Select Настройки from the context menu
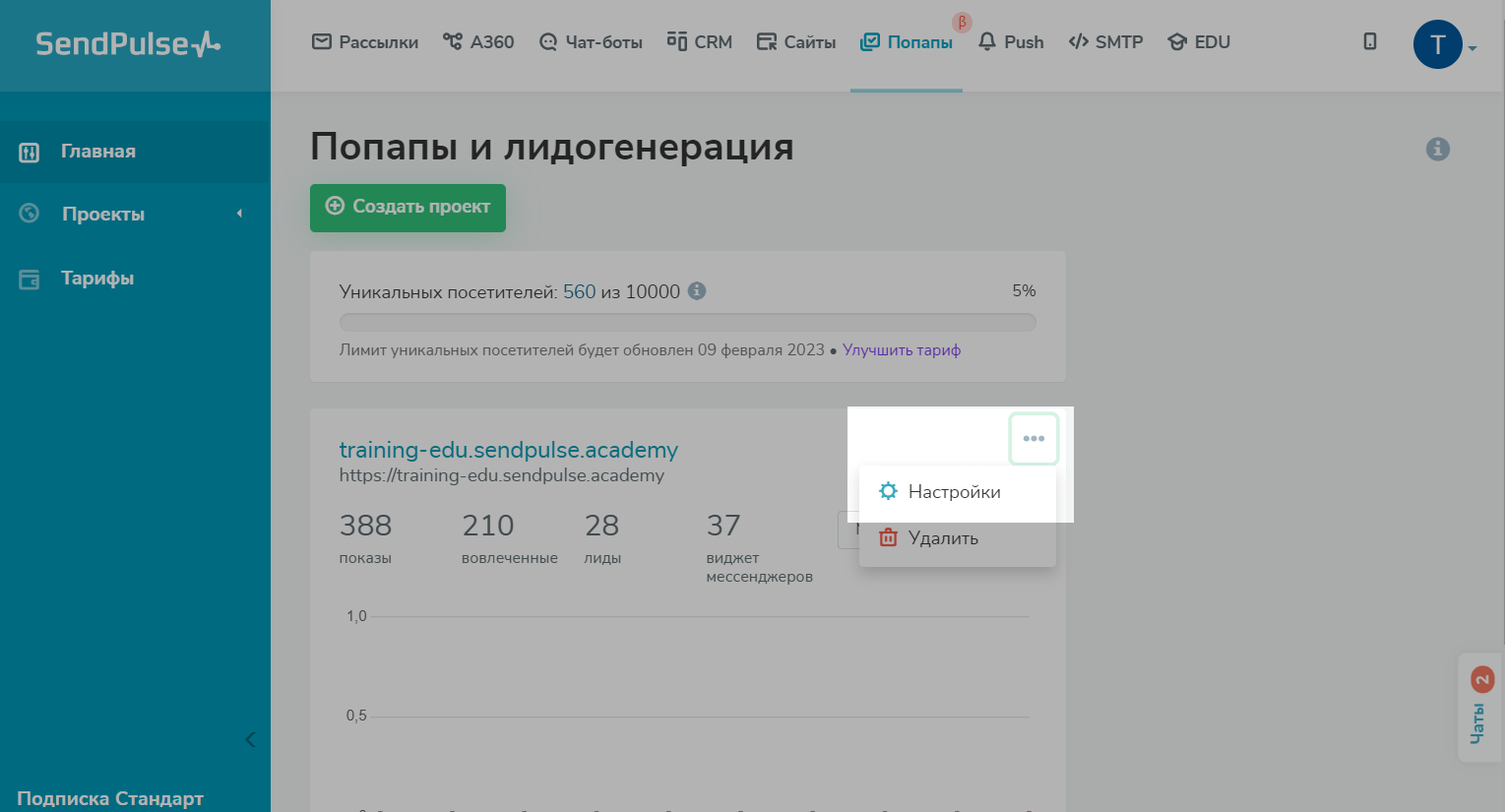 (x=954, y=492)
